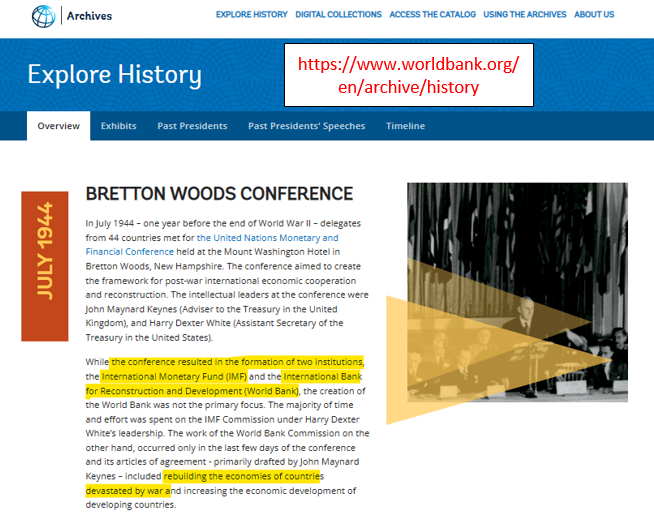
Task: Switch to the Past Presidents tab
Action: (192, 126)
